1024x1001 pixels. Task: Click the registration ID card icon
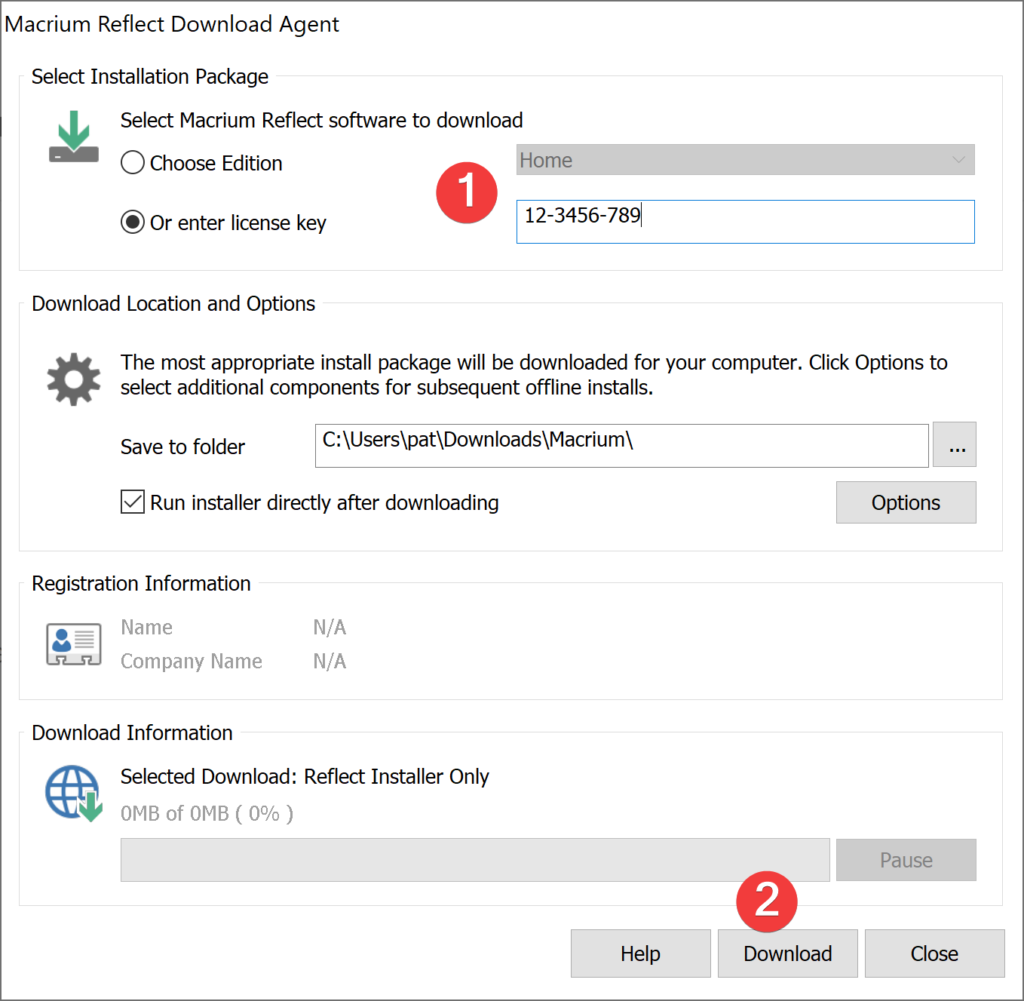74,644
